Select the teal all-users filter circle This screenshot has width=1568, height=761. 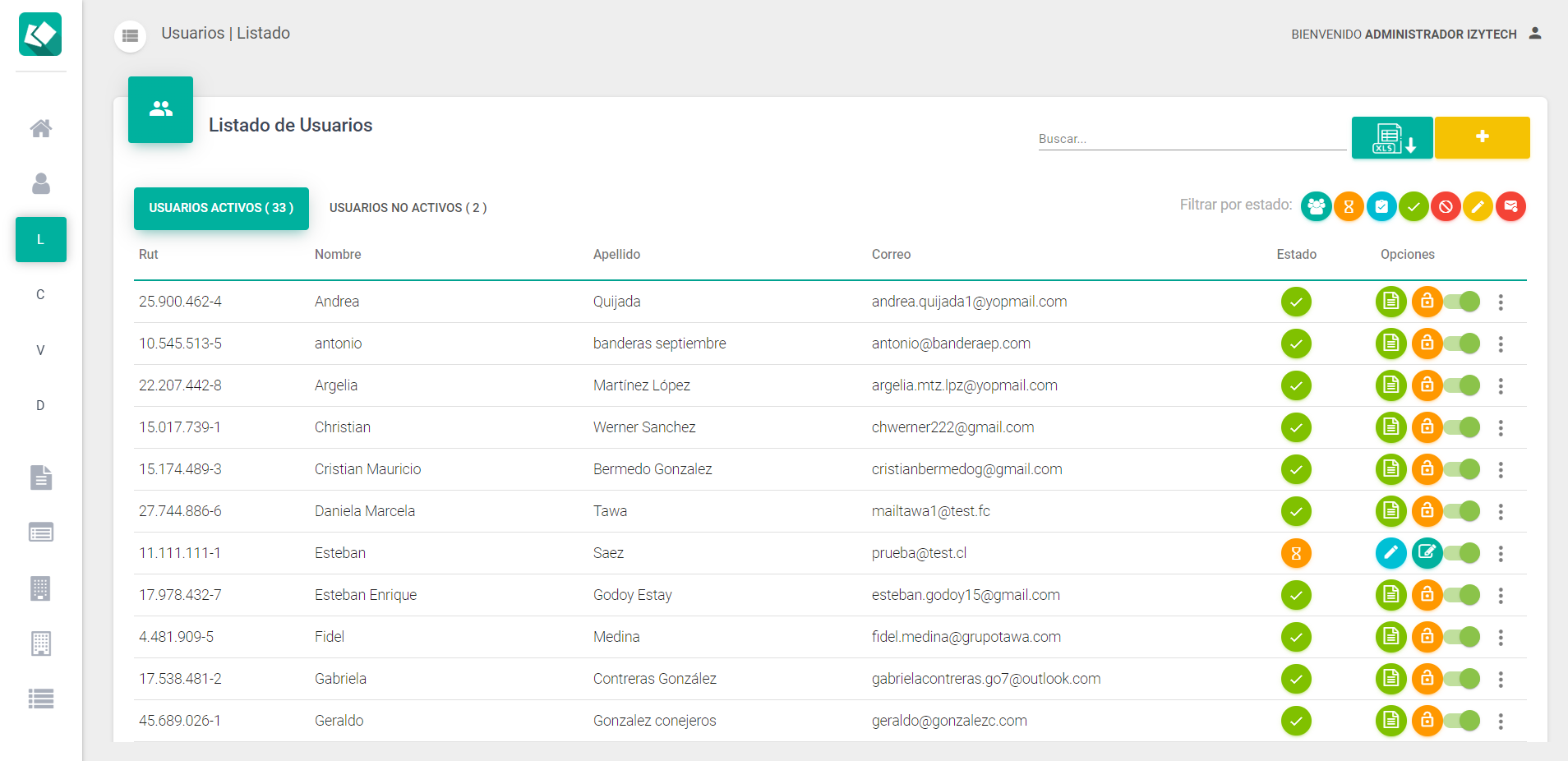pyautogui.click(x=1316, y=206)
